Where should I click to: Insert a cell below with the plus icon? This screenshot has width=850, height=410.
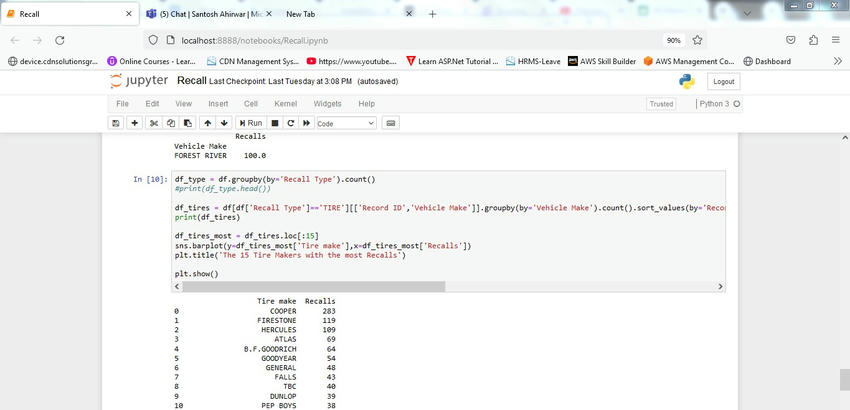[135, 123]
